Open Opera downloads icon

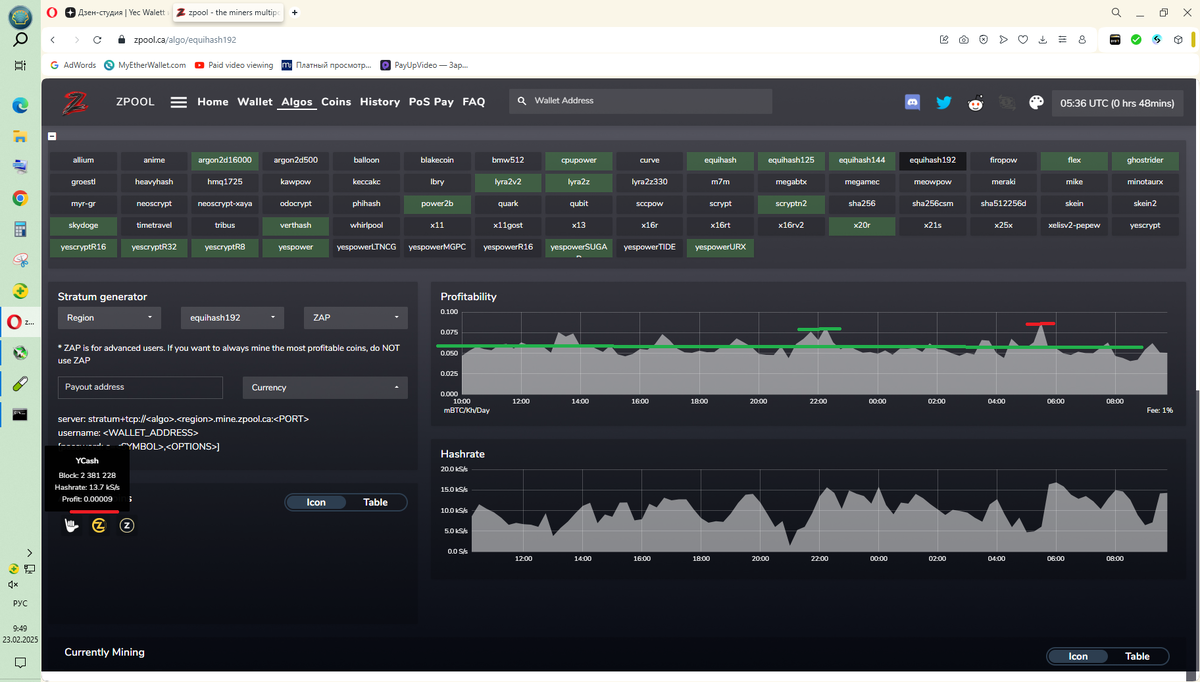1042,40
